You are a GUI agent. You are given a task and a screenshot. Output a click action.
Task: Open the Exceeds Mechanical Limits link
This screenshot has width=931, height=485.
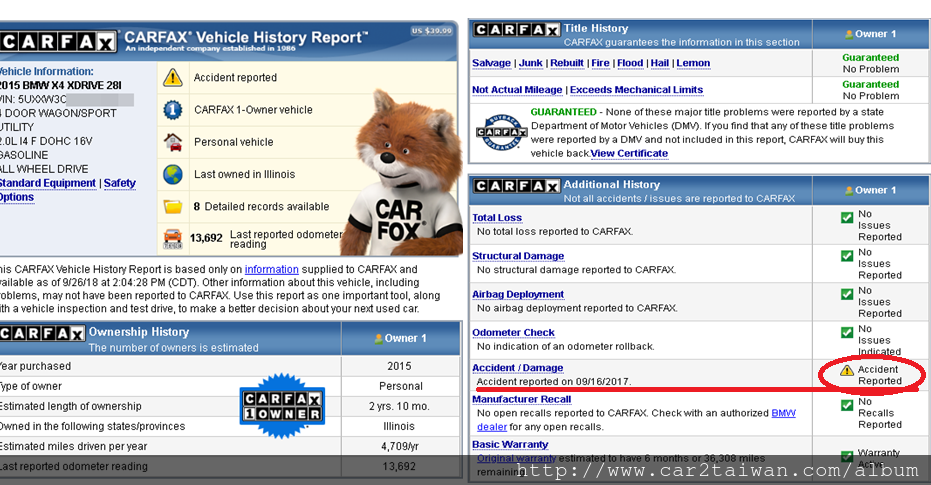tap(636, 90)
